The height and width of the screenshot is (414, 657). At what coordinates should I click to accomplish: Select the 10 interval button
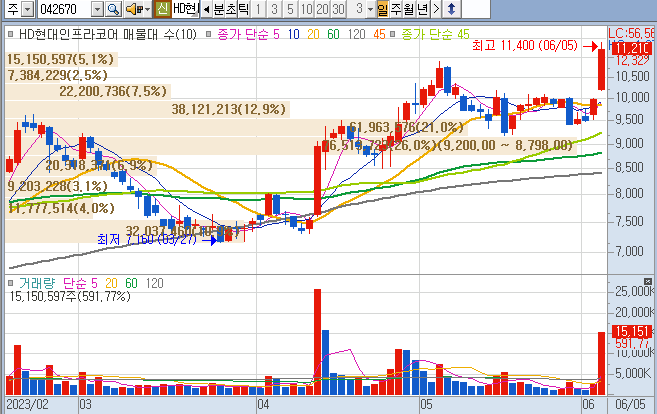306,9
